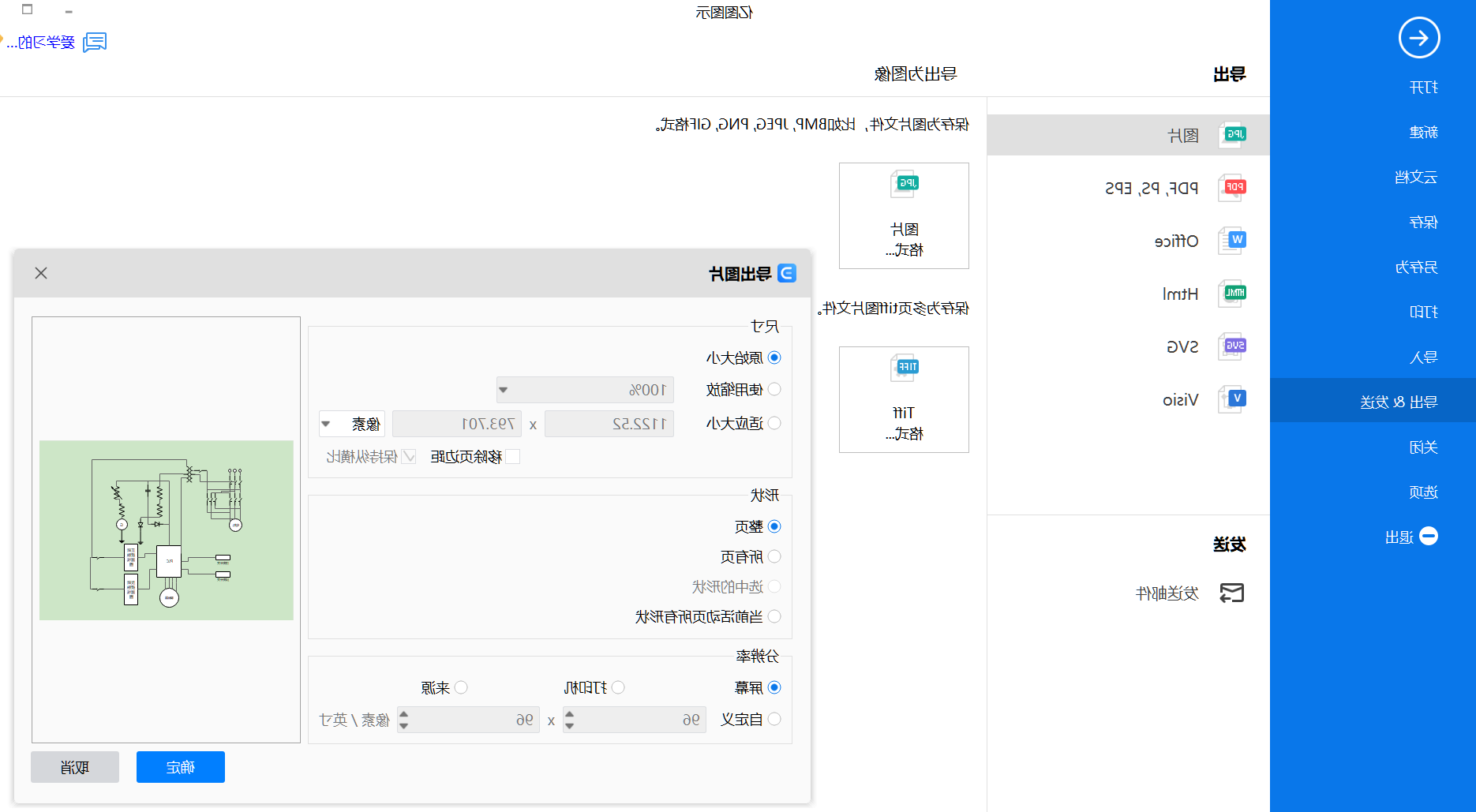Image resolution: width=1476 pixels, height=812 pixels.
Task: Click the second custom resolution field 96
Action: point(469,720)
